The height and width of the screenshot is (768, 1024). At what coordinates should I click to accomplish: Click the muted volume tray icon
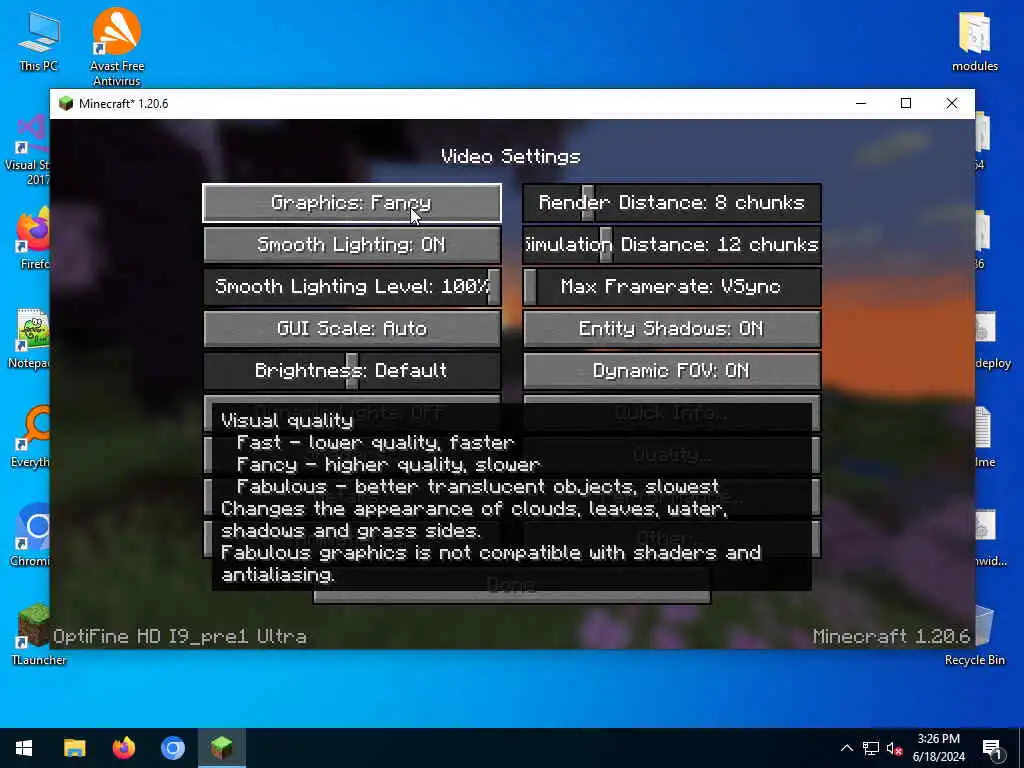894,748
